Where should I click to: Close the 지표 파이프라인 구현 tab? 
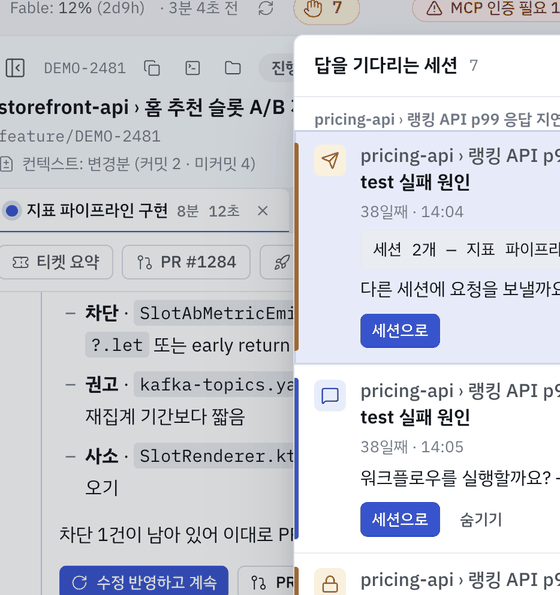(x=263, y=211)
